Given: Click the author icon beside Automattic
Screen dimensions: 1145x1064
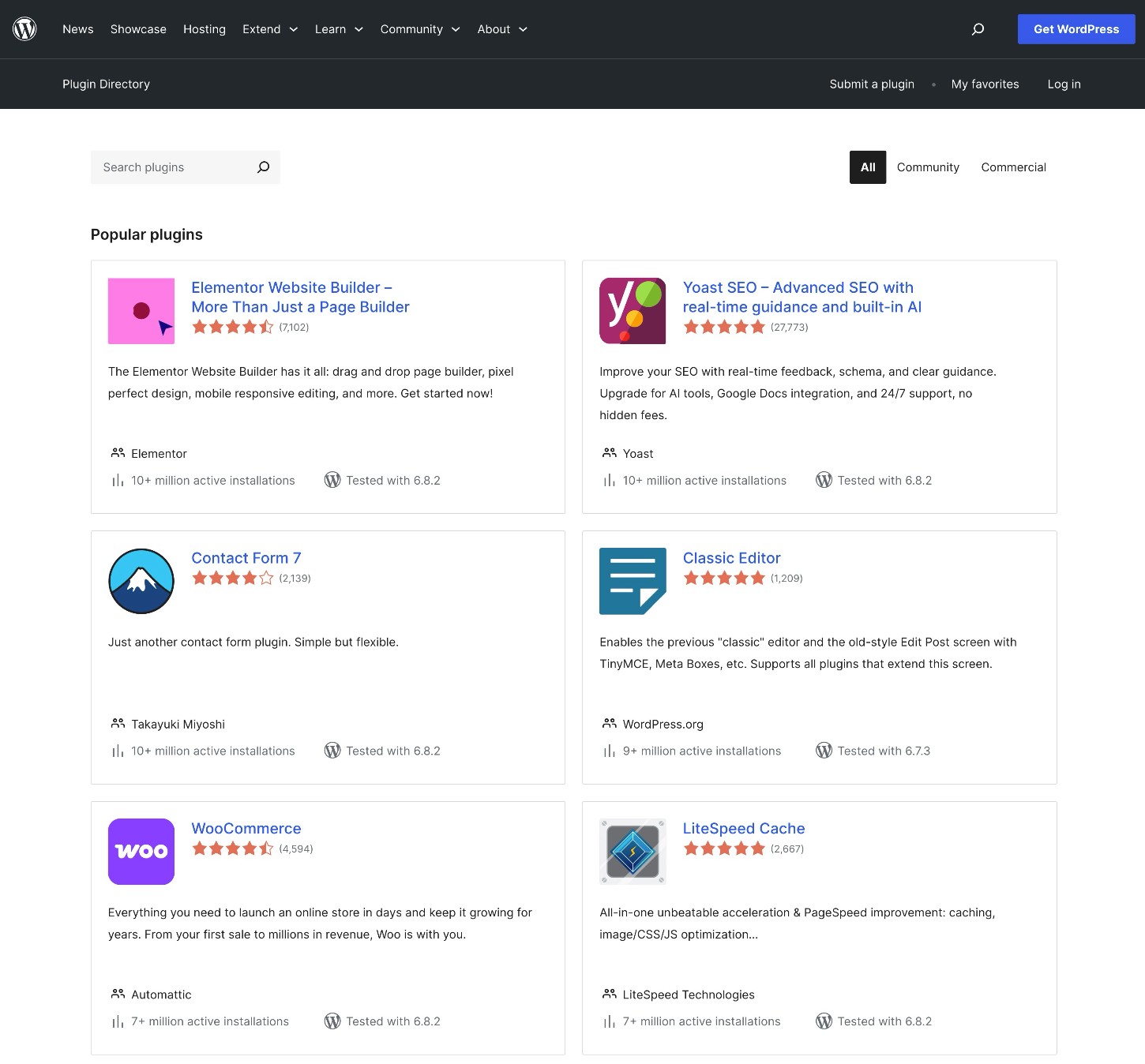Looking at the screenshot, I should 118,994.
